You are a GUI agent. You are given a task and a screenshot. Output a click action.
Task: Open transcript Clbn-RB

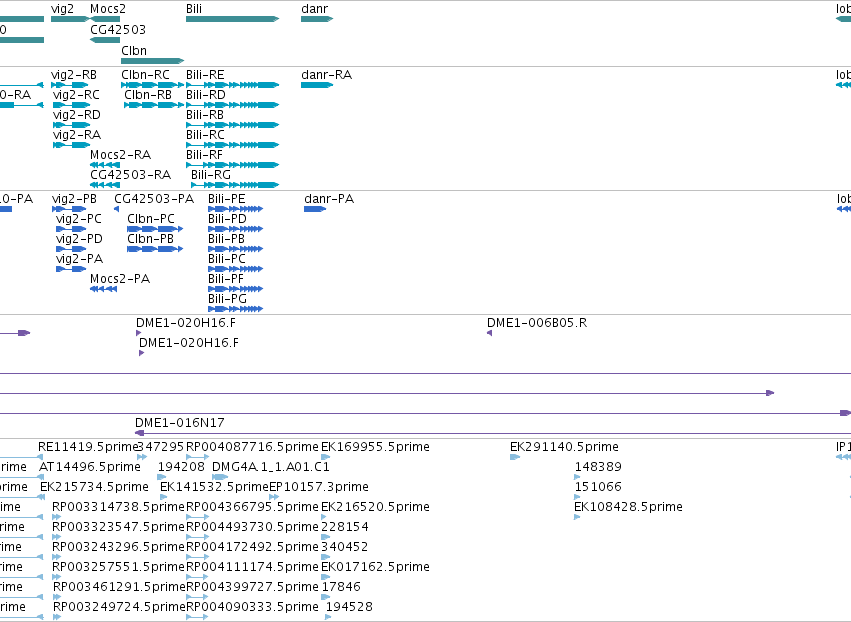(x=148, y=95)
